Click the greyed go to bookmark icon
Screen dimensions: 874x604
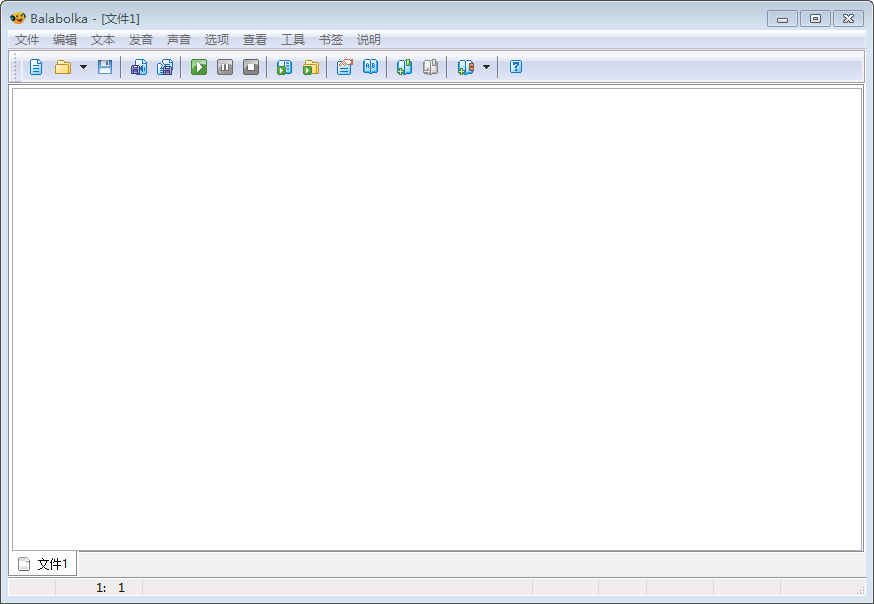click(430, 67)
